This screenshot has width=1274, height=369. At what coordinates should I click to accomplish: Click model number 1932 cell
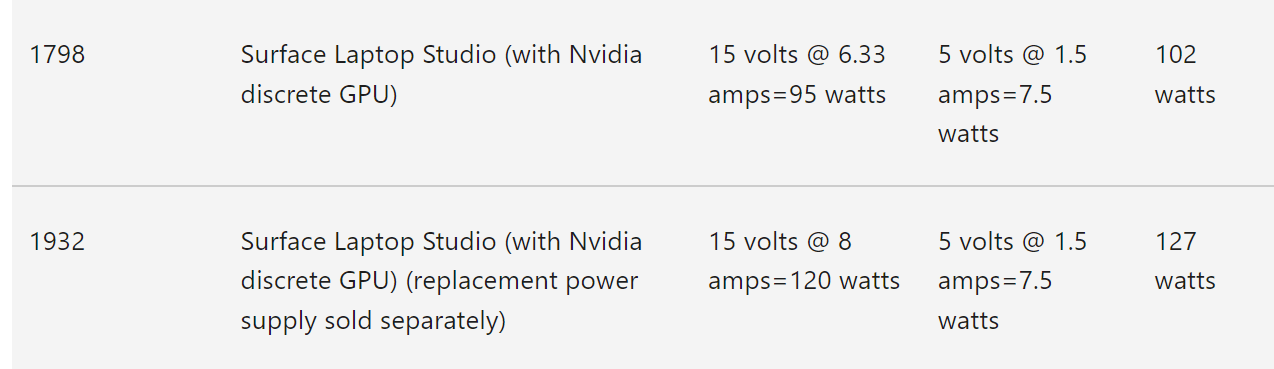click(x=57, y=242)
